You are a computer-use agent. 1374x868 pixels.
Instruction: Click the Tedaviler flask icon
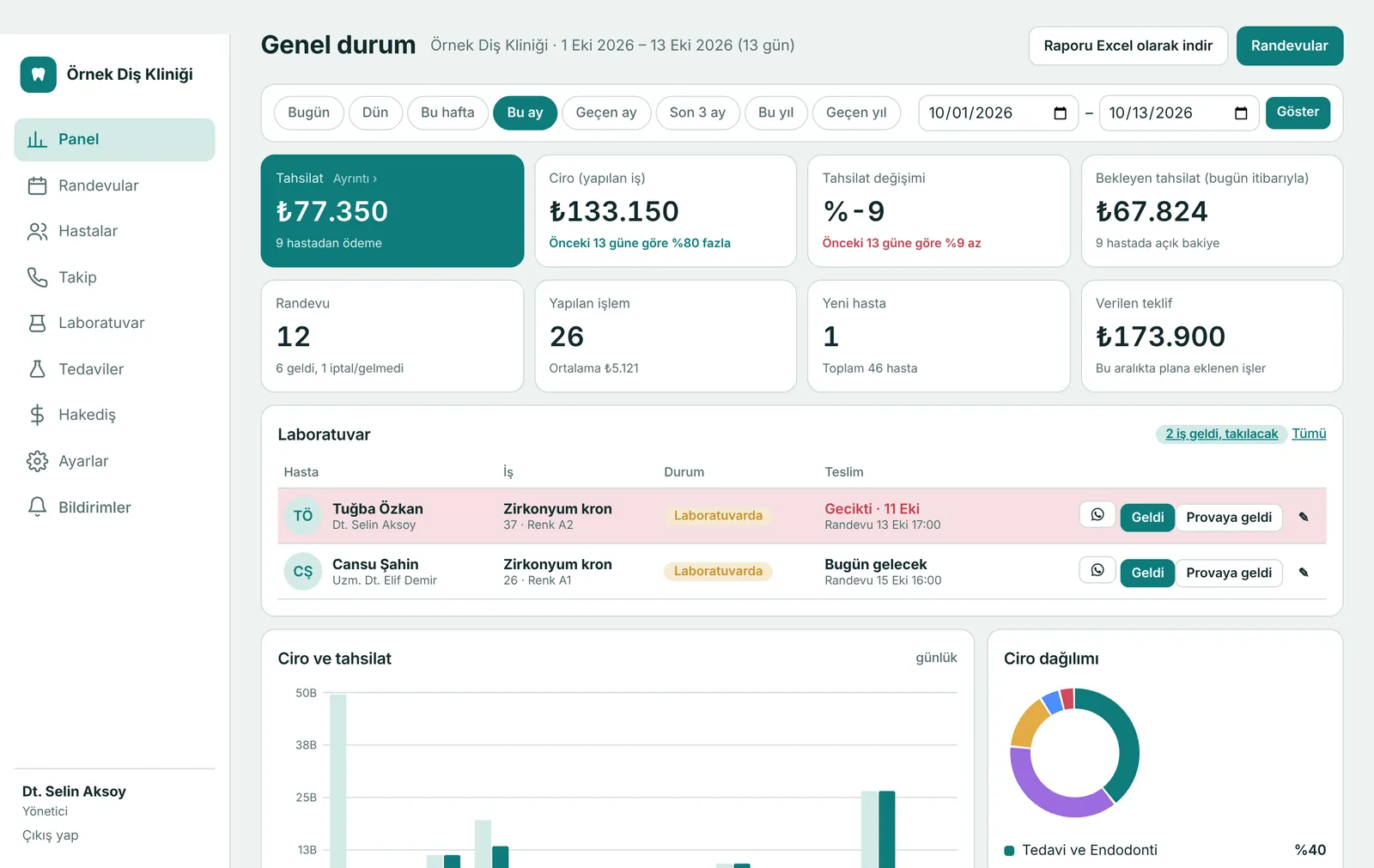tap(37, 369)
